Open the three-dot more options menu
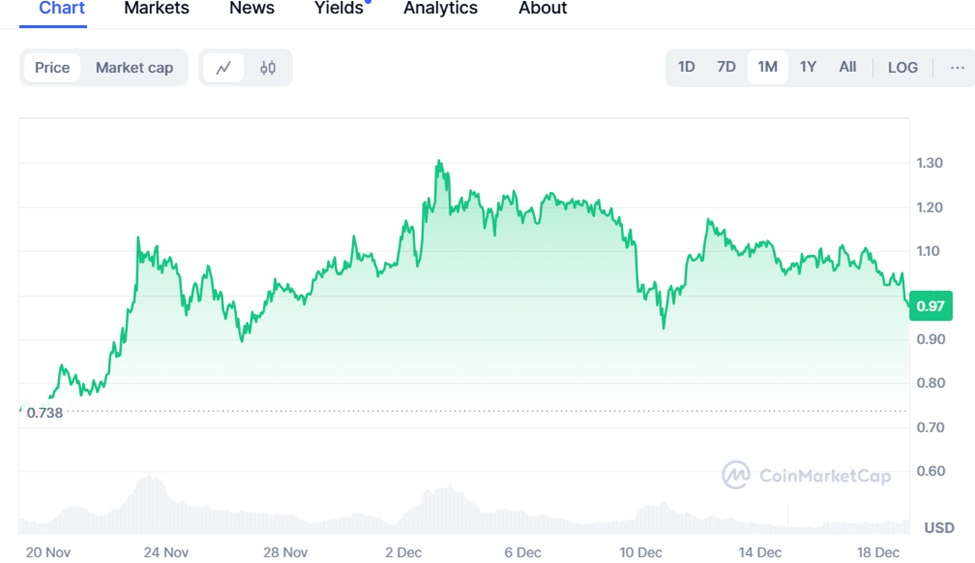Viewport: 975px width, 563px height. coord(957,67)
